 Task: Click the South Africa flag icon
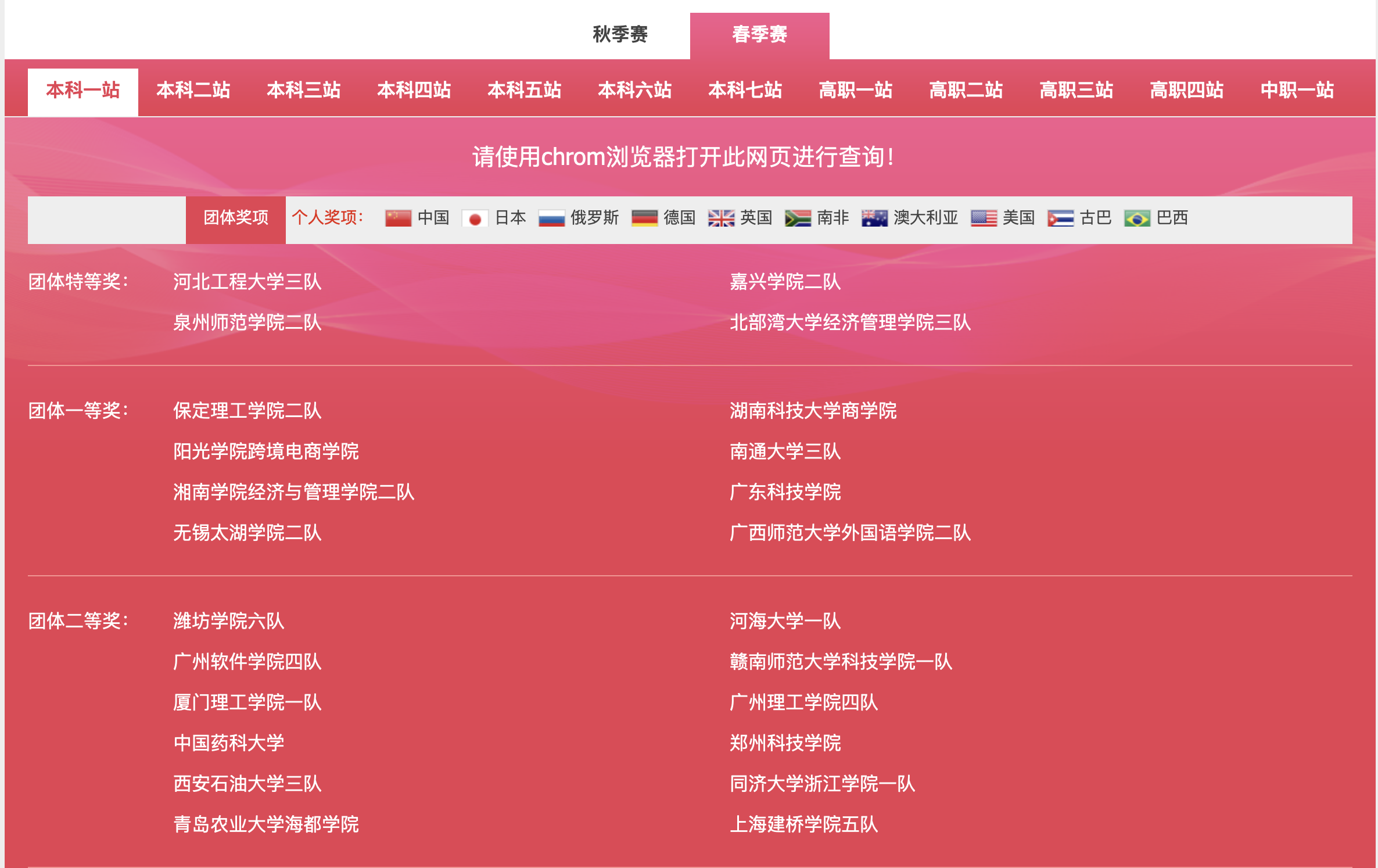(x=798, y=218)
